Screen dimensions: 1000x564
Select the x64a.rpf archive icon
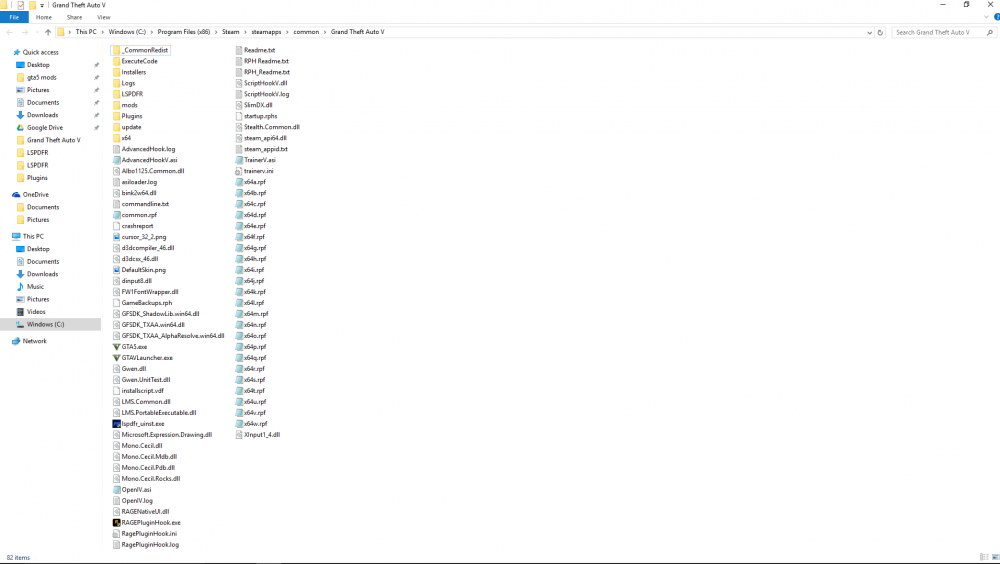(x=239, y=182)
